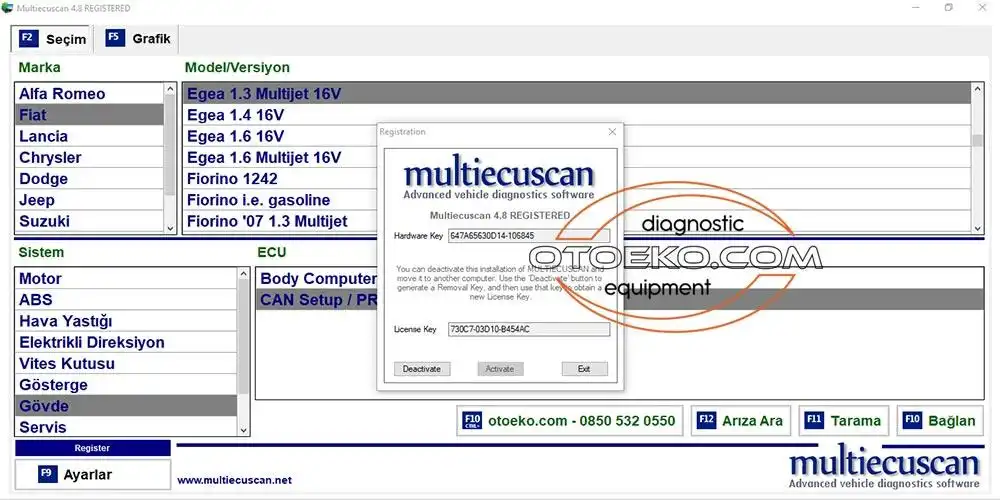Click the Hardware Key field
This screenshot has width=1000, height=500.
(529, 235)
